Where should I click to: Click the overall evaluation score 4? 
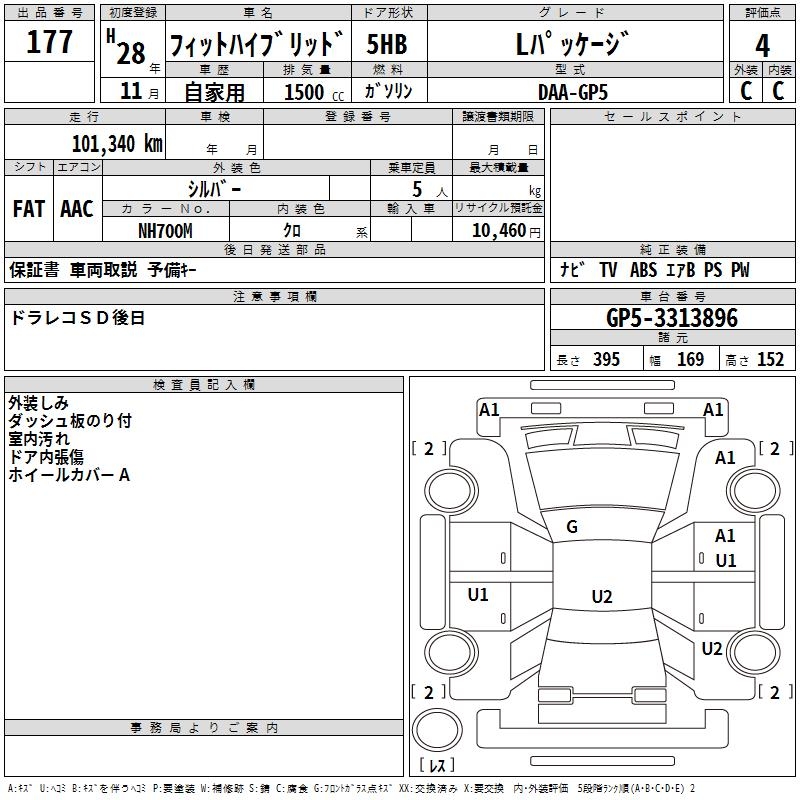(x=762, y=44)
